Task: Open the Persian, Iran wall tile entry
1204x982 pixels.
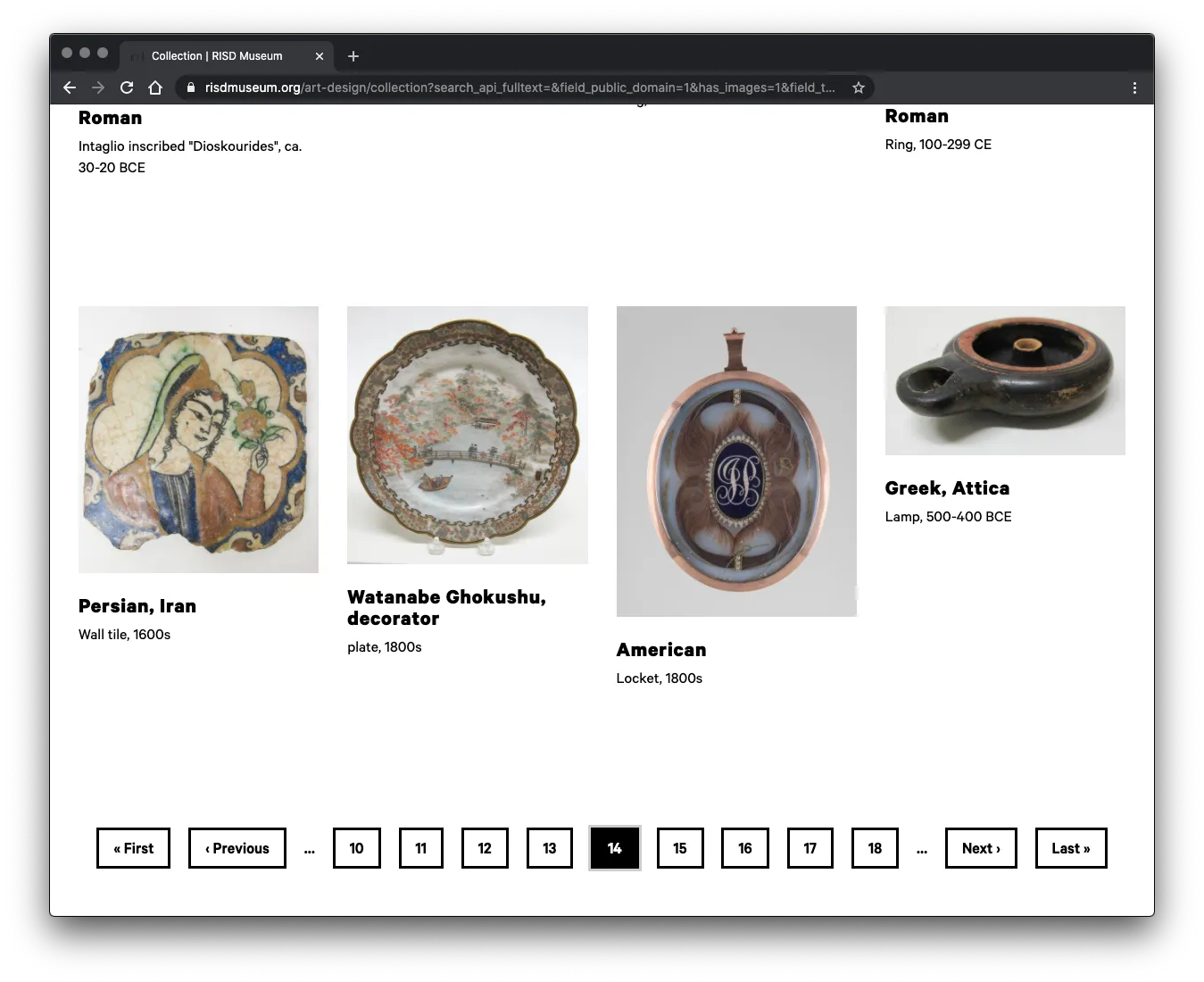Action: coord(137,605)
